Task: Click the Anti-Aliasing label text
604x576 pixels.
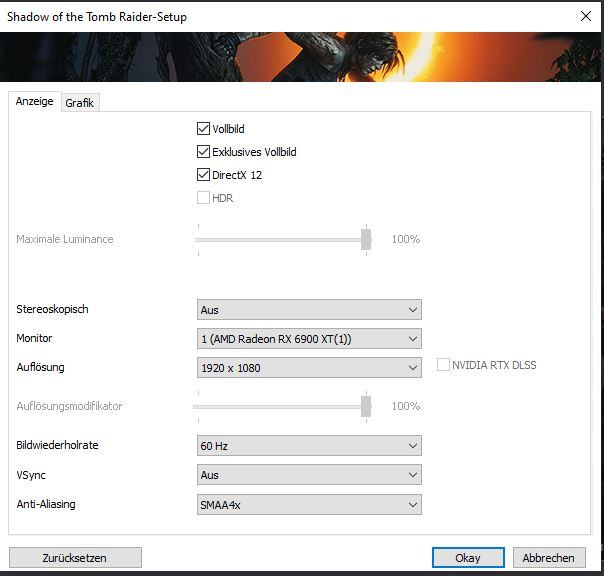Action: [46, 504]
